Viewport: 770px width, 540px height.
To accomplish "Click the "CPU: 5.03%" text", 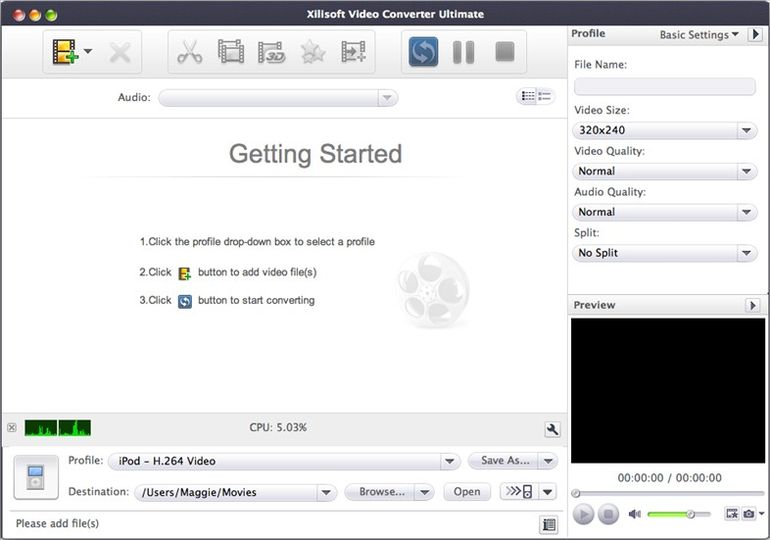I will (x=278, y=428).
